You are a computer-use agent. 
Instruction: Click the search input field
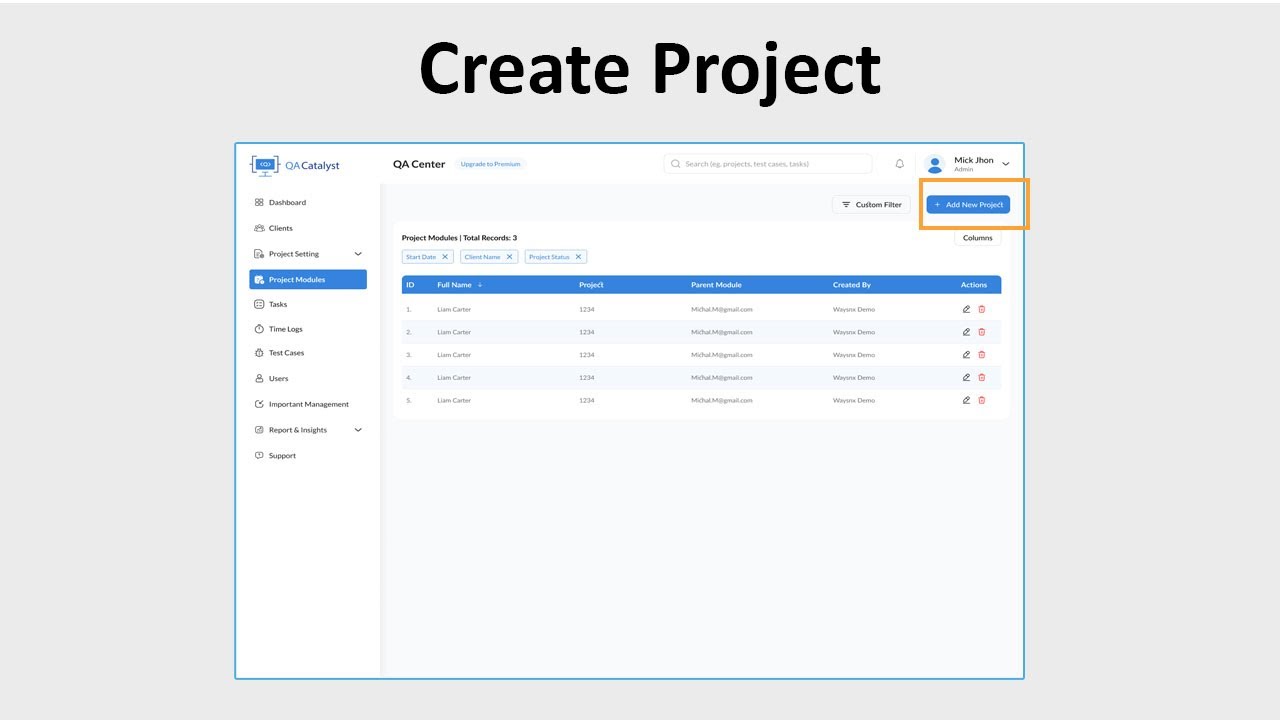coord(768,164)
